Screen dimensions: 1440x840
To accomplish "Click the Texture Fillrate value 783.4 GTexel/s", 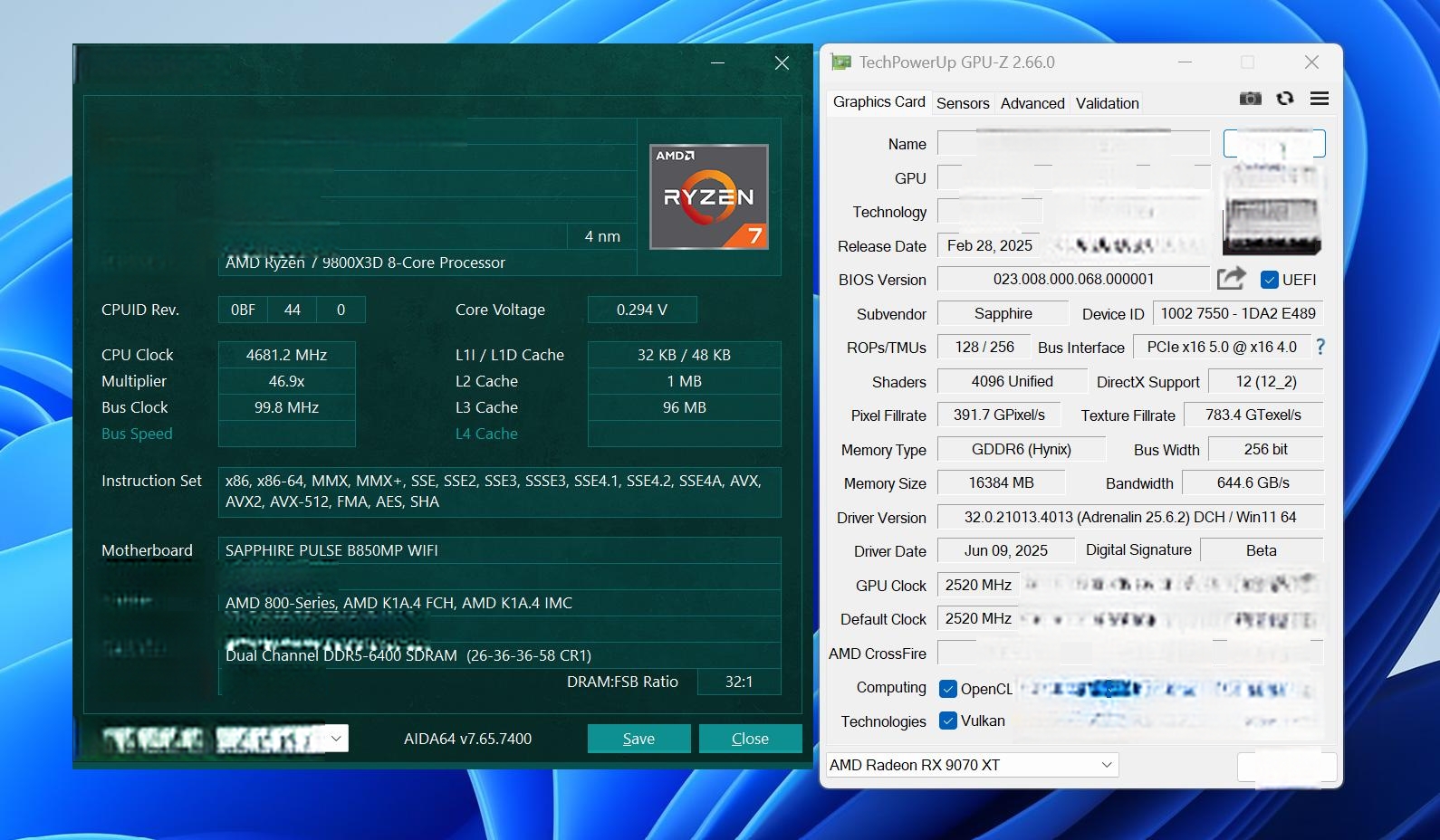I will tap(1253, 415).
